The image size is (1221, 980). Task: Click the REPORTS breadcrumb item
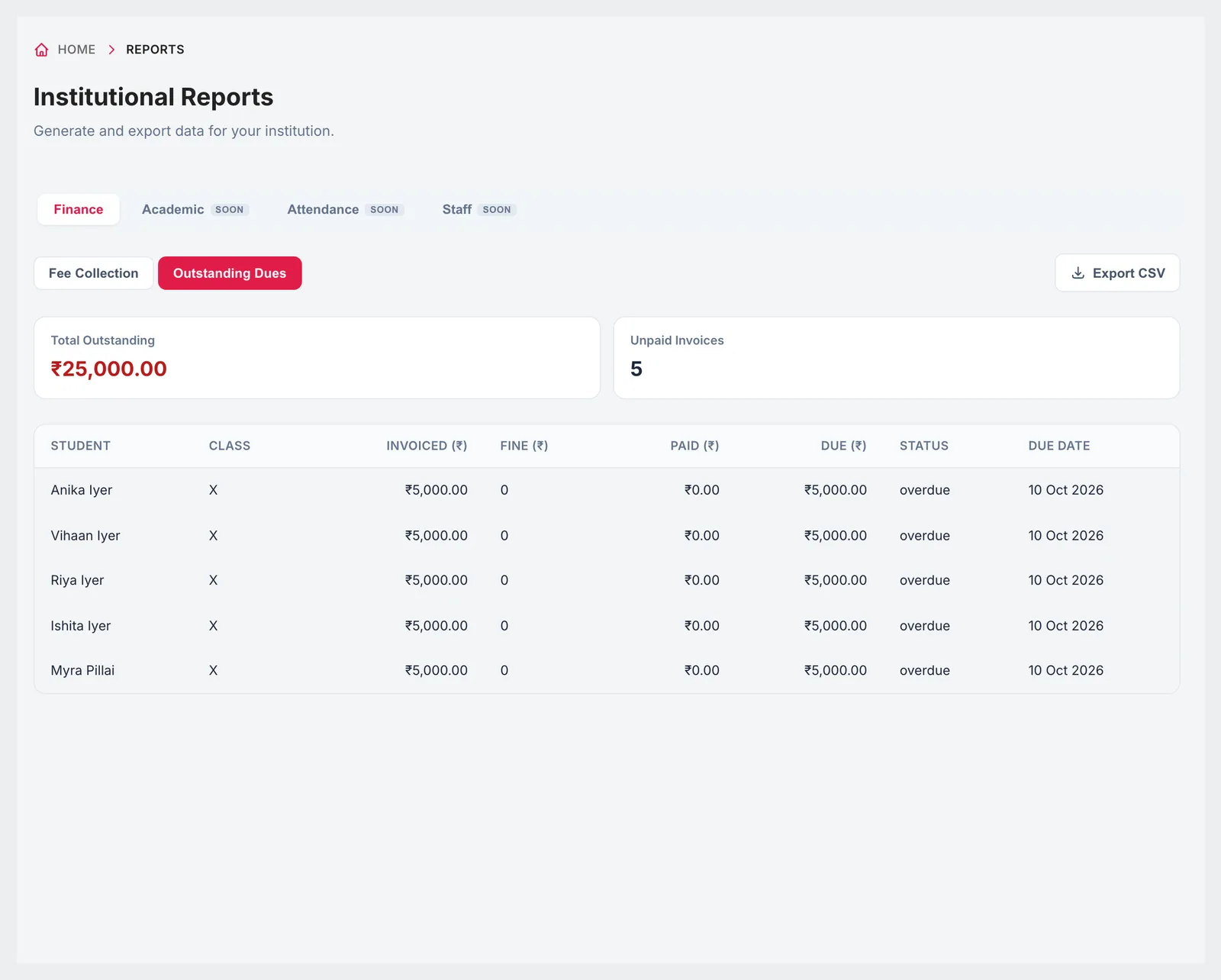[155, 50]
